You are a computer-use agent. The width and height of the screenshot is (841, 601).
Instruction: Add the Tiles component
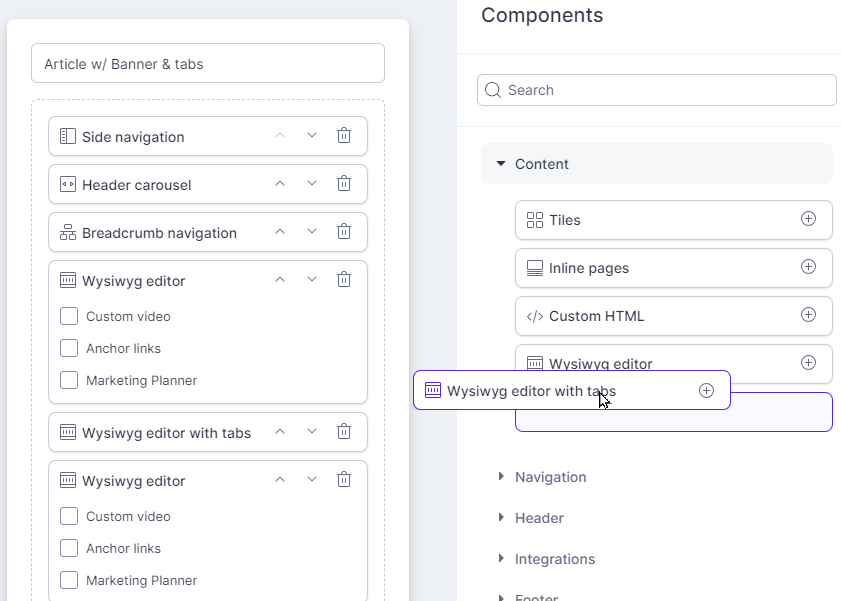pos(808,219)
